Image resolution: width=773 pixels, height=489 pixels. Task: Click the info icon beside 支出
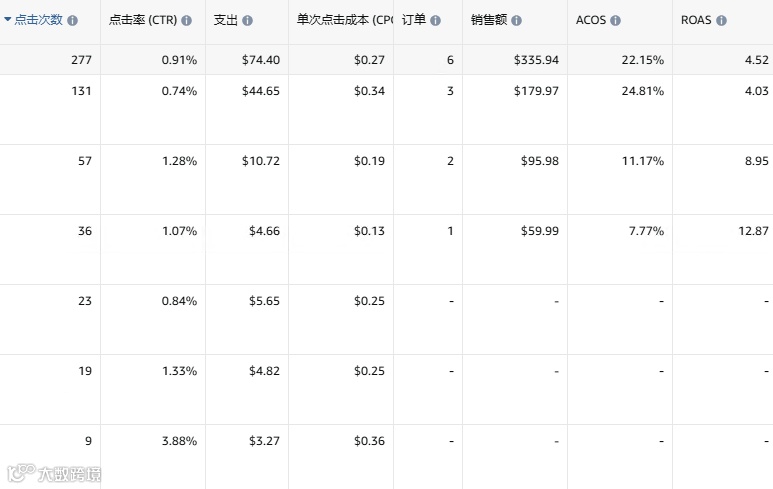click(247, 20)
